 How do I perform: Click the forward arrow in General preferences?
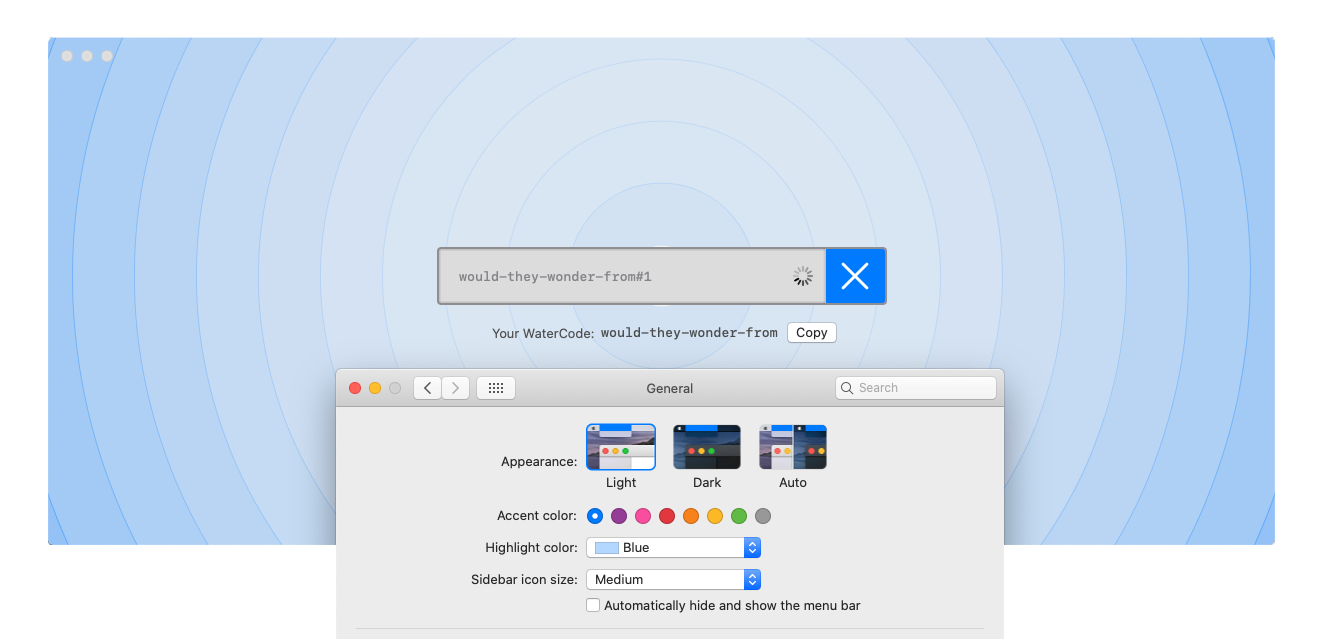tap(456, 388)
